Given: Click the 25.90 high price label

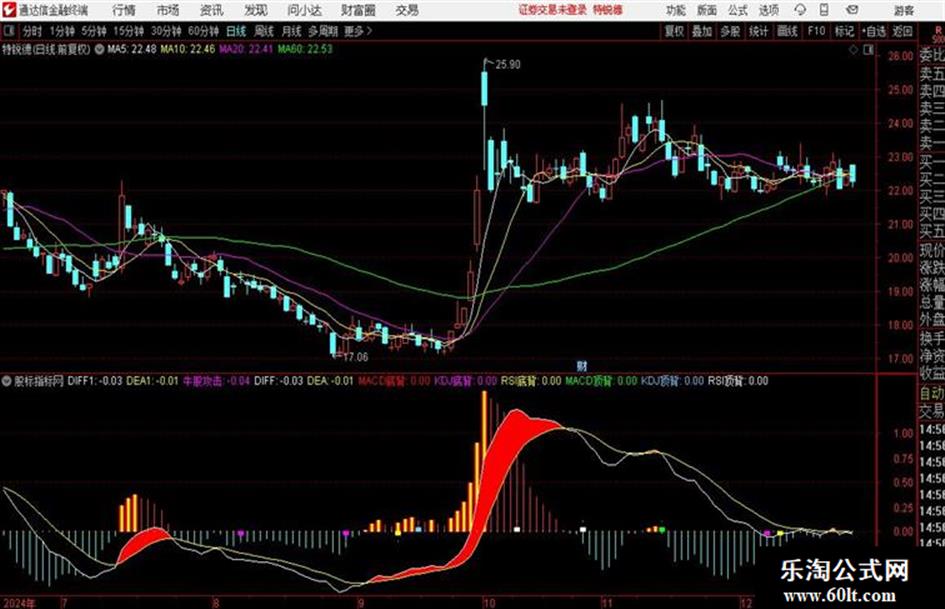Looking at the screenshot, I should pos(507,65).
